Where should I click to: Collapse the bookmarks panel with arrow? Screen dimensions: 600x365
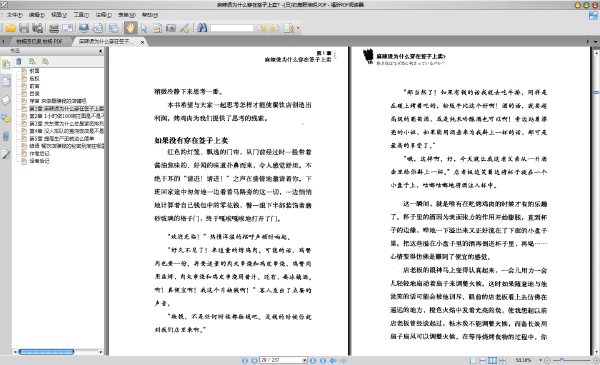coord(101,51)
